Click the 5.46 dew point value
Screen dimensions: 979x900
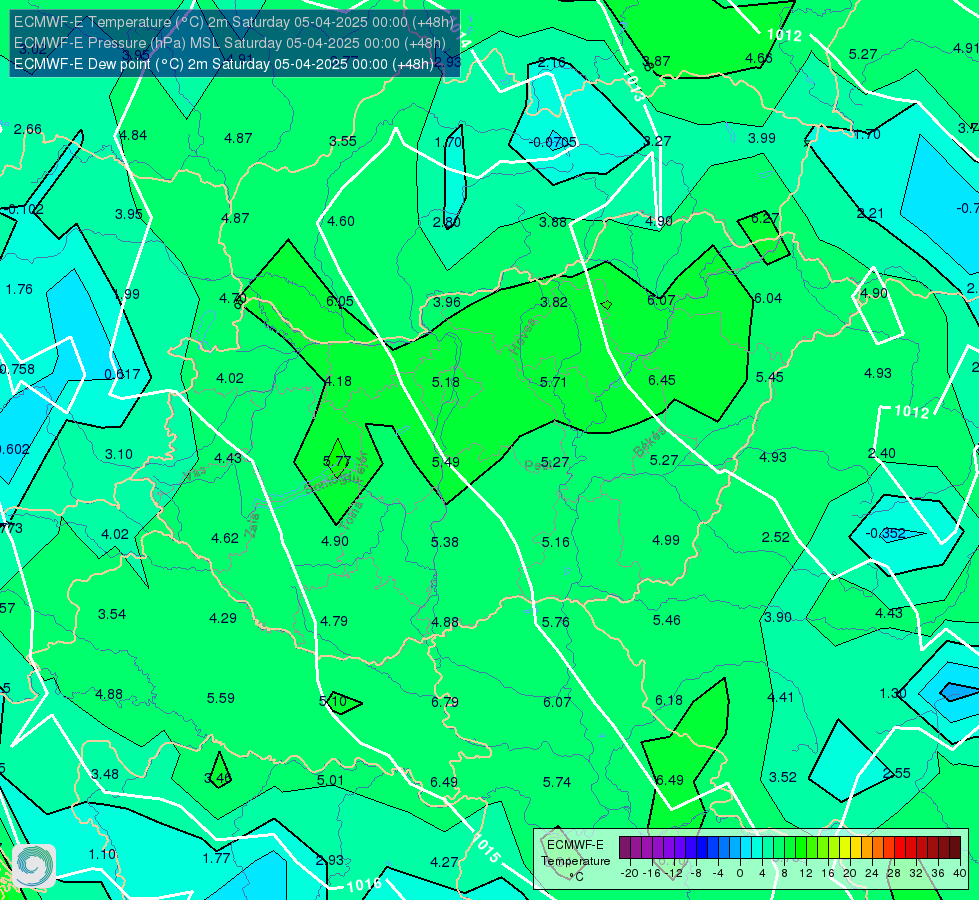[667, 620]
